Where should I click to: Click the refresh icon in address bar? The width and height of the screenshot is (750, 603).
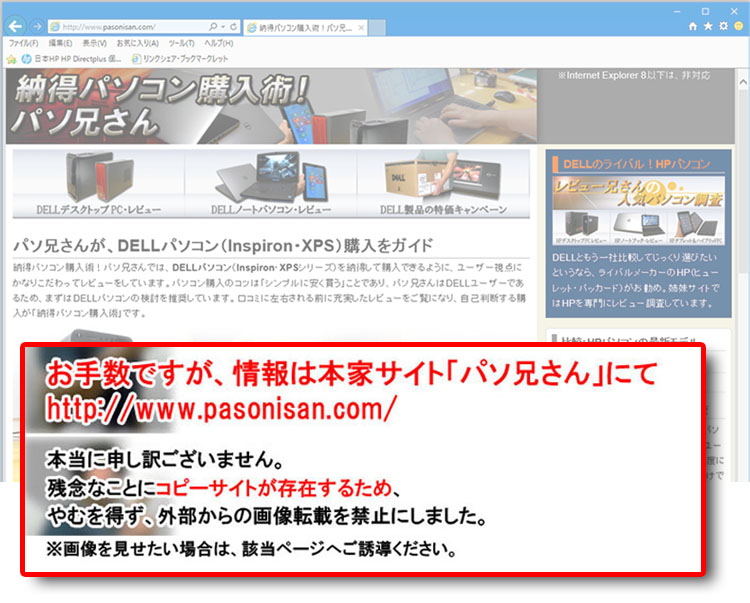click(x=233, y=26)
